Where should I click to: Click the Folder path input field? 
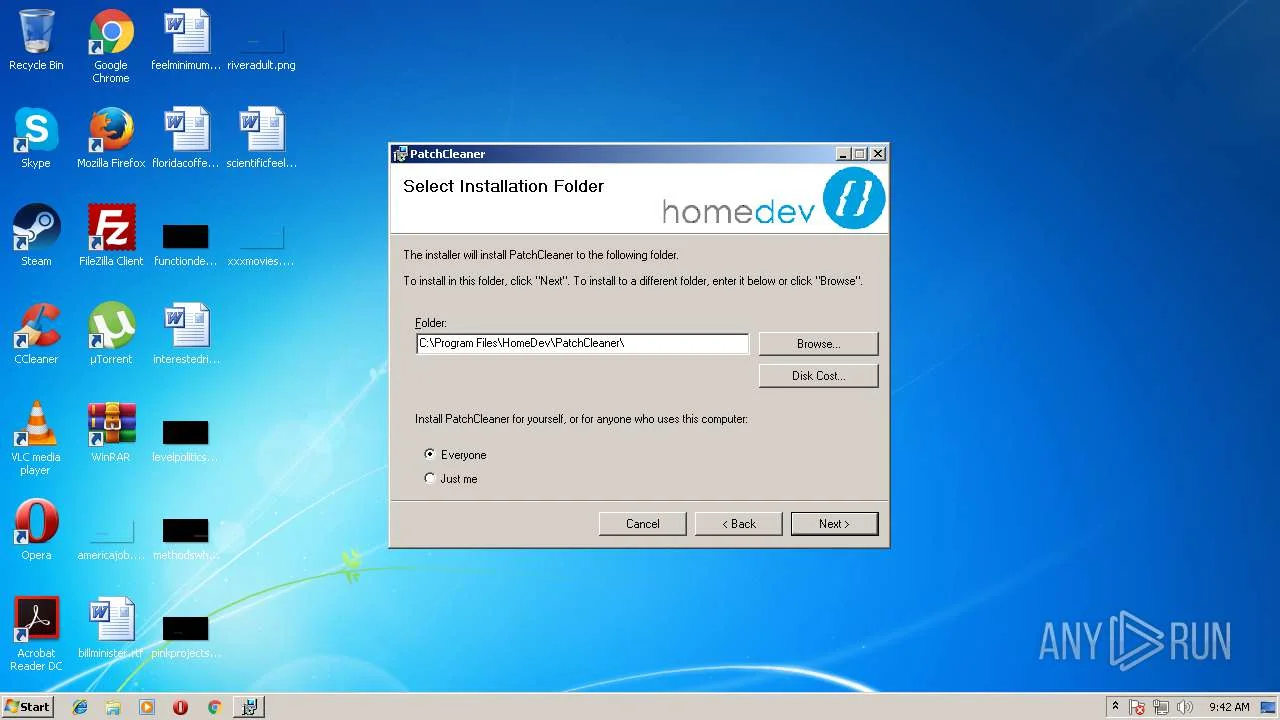tap(582, 343)
